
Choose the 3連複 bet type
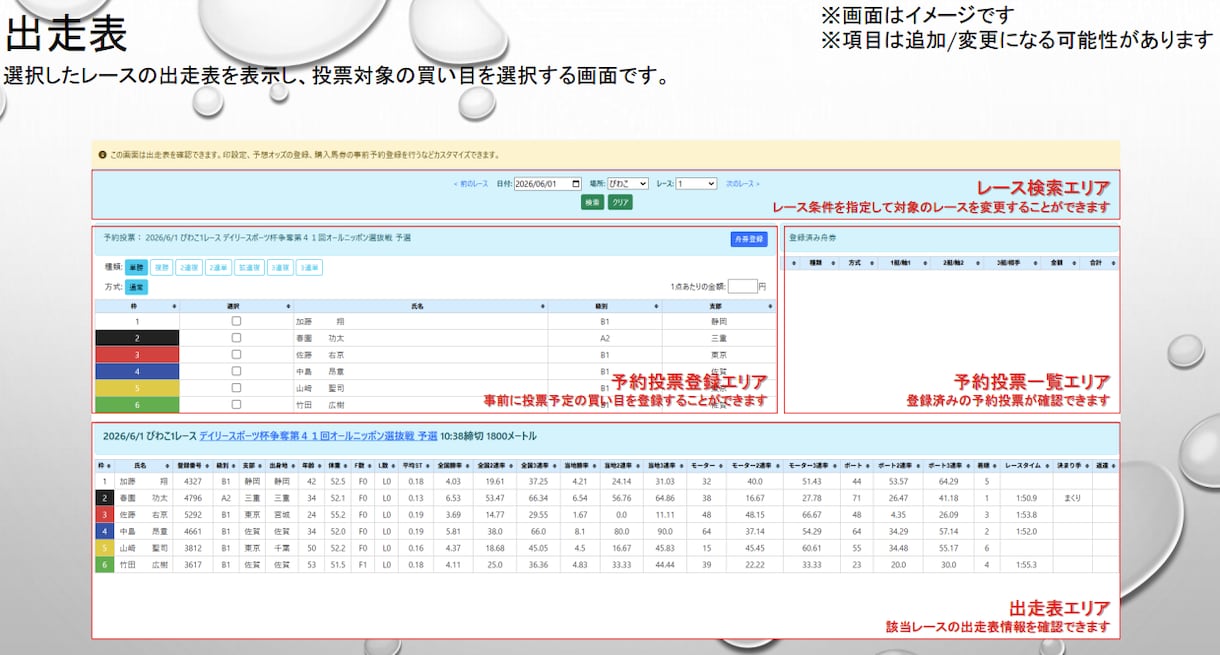pos(280,267)
